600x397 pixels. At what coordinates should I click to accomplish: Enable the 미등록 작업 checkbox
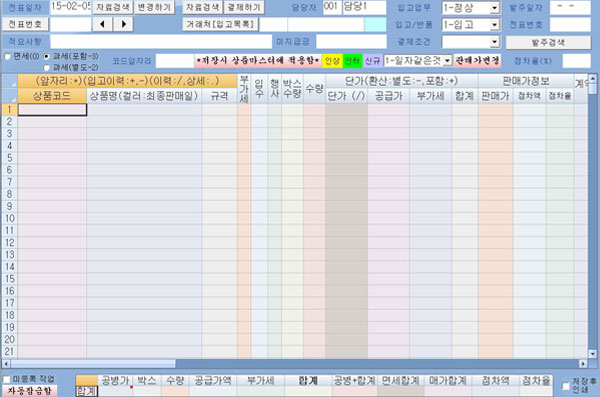(7, 379)
